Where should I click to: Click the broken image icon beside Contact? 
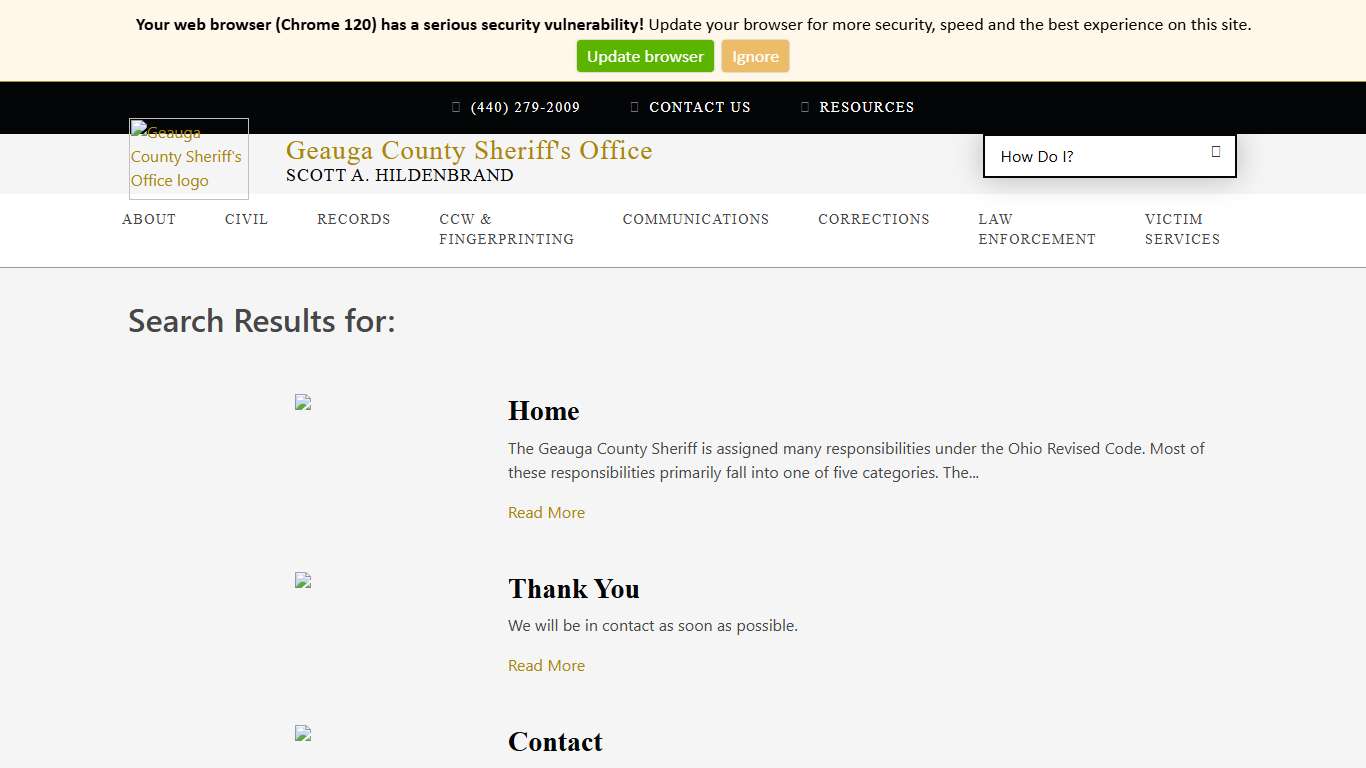coord(303,733)
